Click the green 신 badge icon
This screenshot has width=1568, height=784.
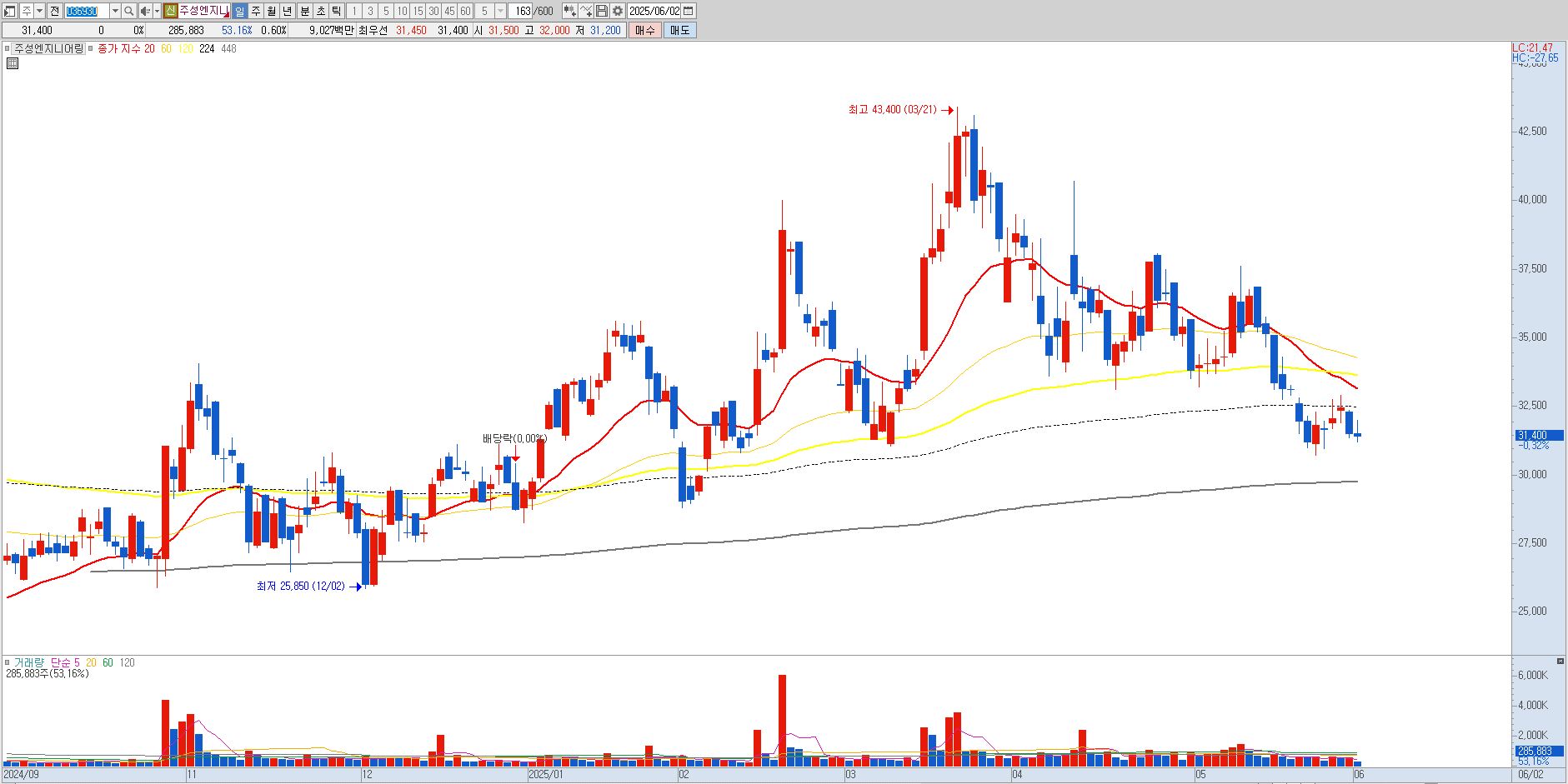click(170, 11)
